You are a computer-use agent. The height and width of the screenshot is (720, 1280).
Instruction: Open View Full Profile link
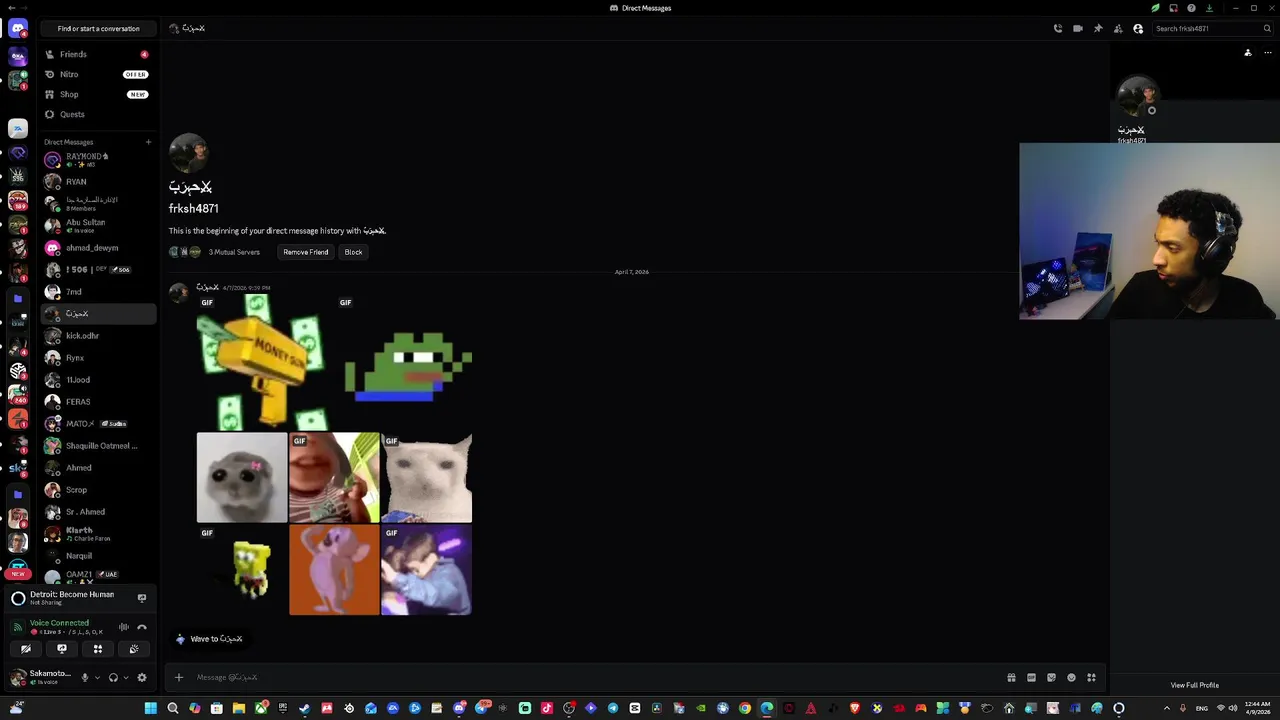click(1195, 685)
